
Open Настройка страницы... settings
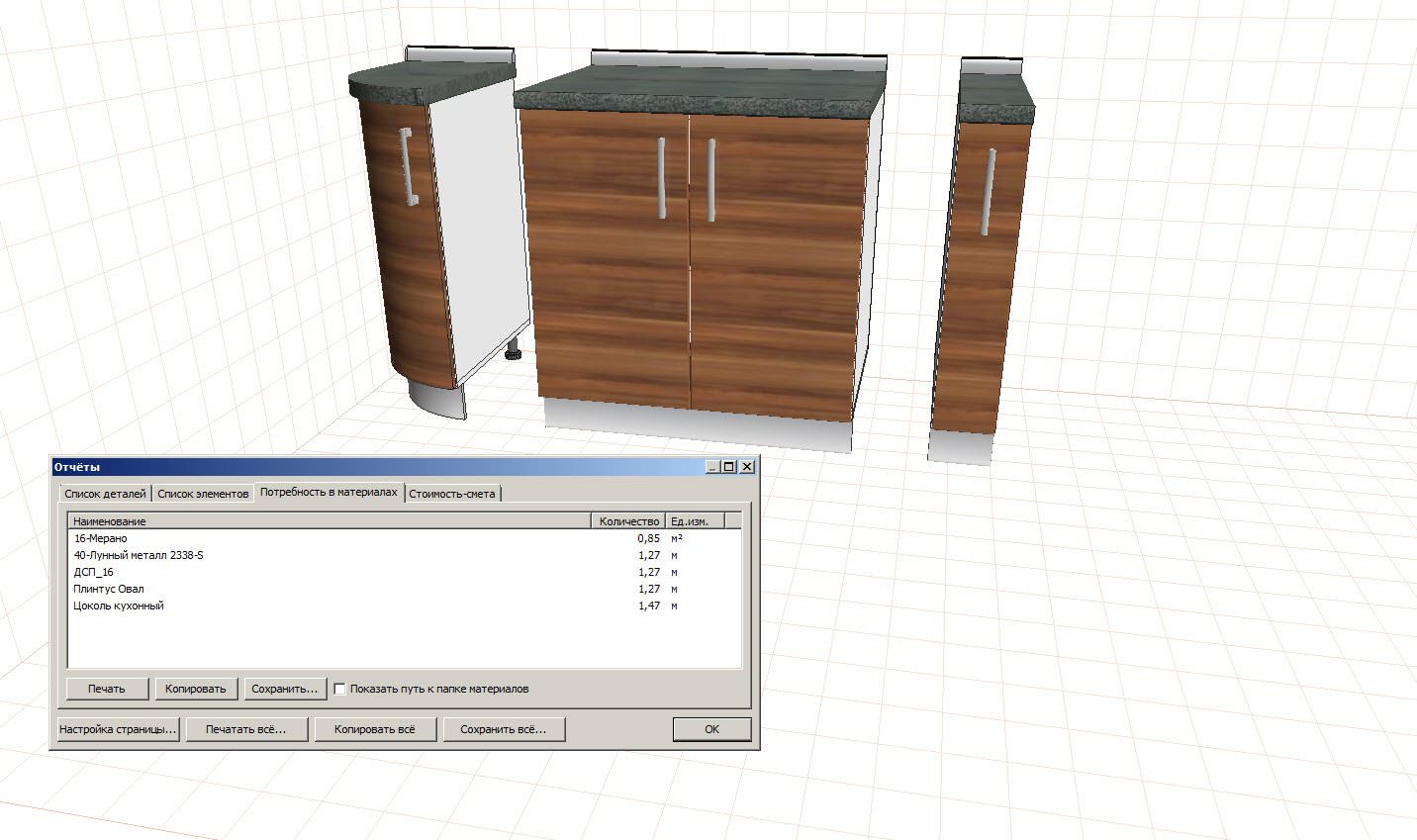click(x=118, y=729)
